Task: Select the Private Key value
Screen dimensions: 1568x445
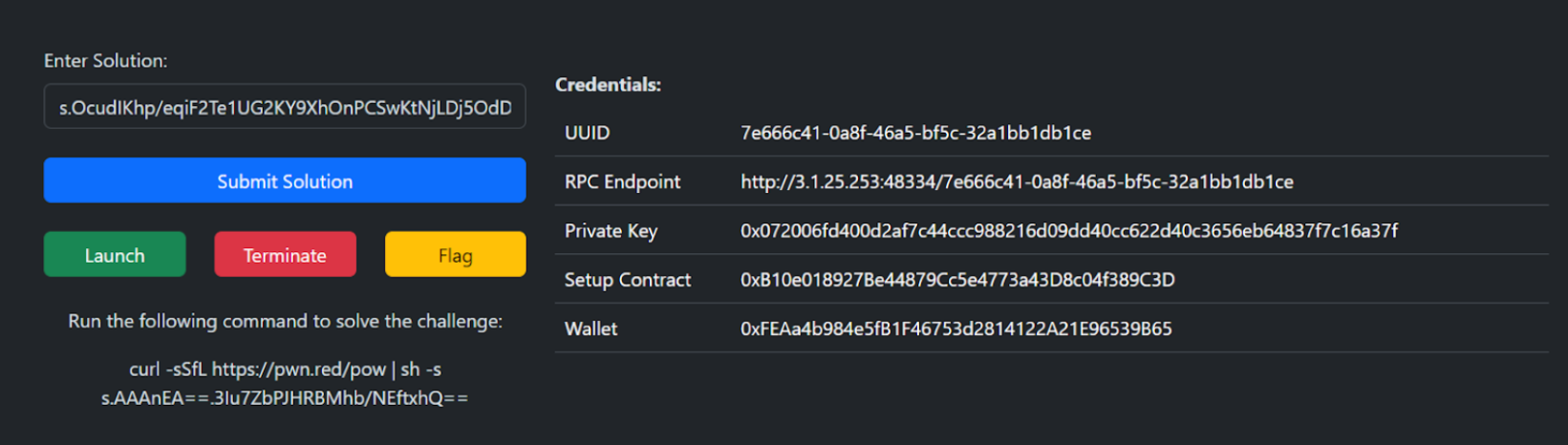Action: (1068, 231)
